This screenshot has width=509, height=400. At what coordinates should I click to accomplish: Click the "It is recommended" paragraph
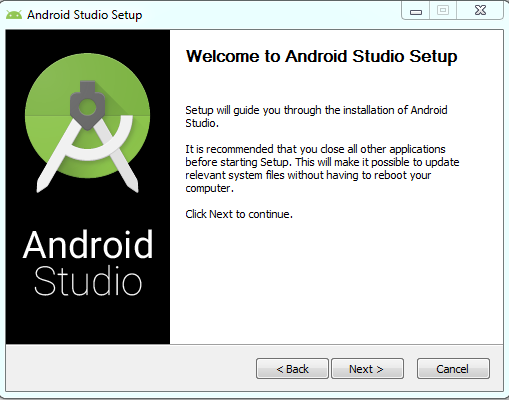click(x=322, y=168)
